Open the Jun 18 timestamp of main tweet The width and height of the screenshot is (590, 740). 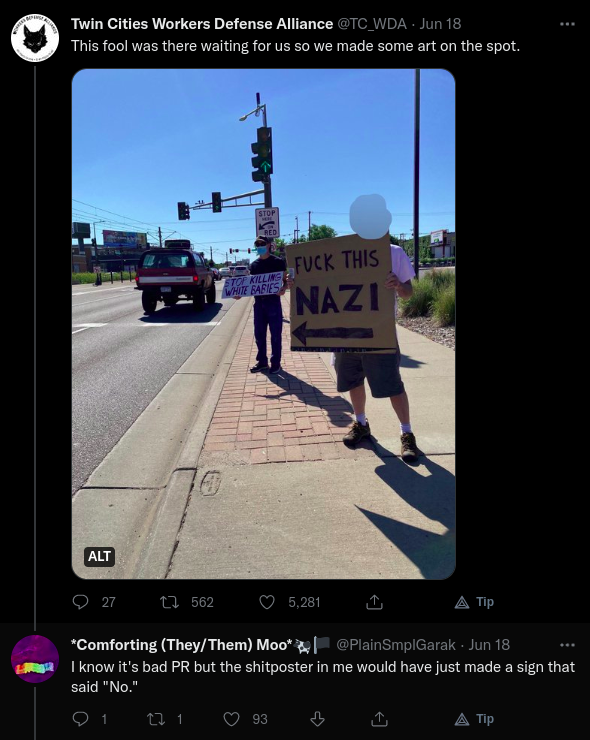pyautogui.click(x=440, y=24)
